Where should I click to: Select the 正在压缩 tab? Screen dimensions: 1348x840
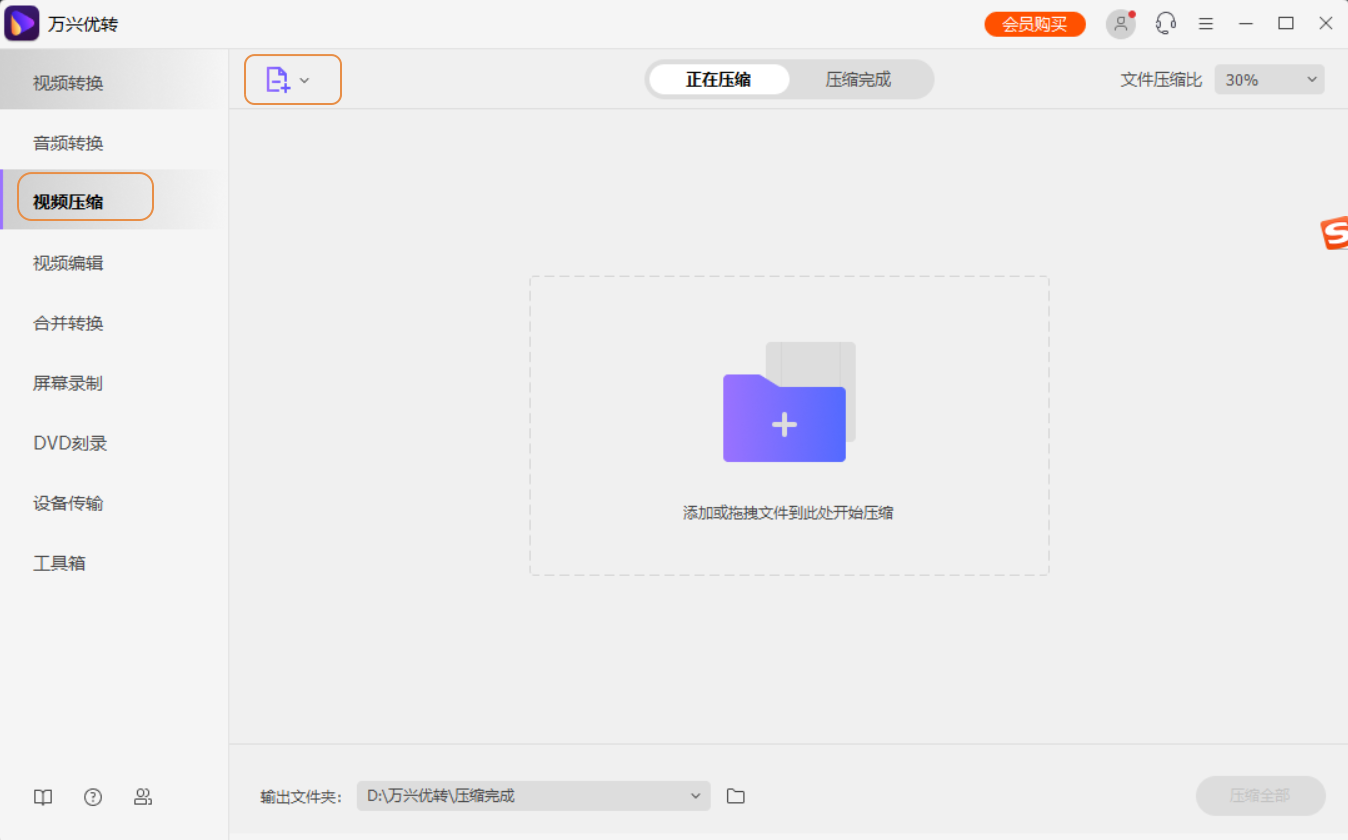(x=719, y=78)
